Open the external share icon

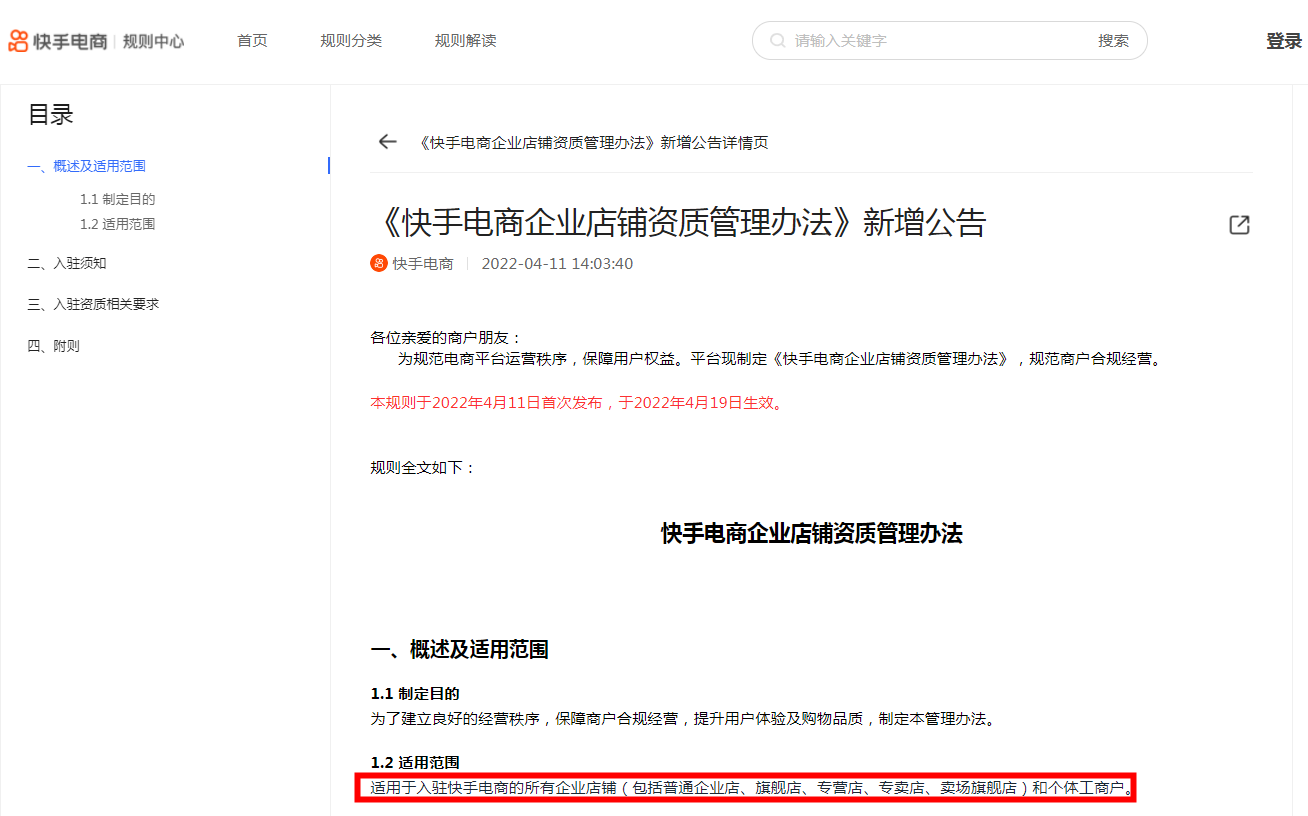(1239, 225)
